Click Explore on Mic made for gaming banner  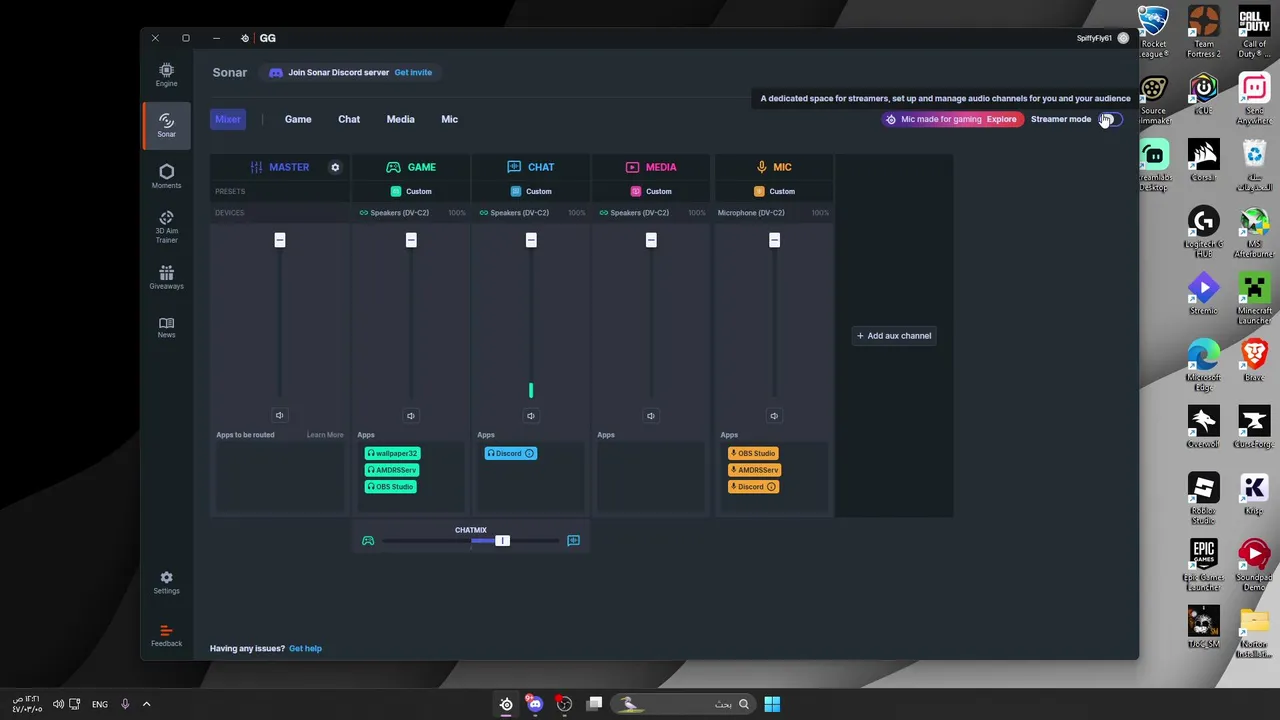point(1001,119)
